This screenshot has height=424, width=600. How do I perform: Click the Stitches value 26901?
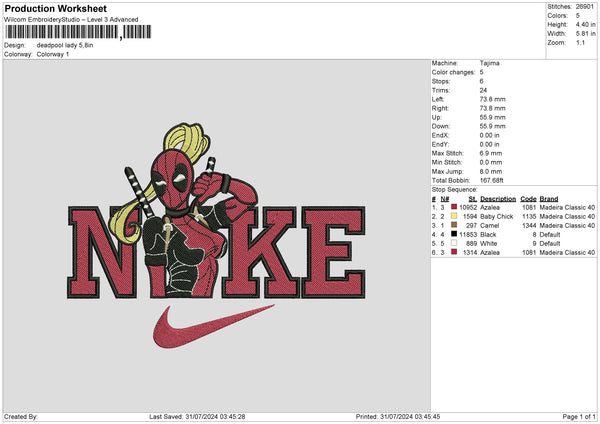(585, 7)
